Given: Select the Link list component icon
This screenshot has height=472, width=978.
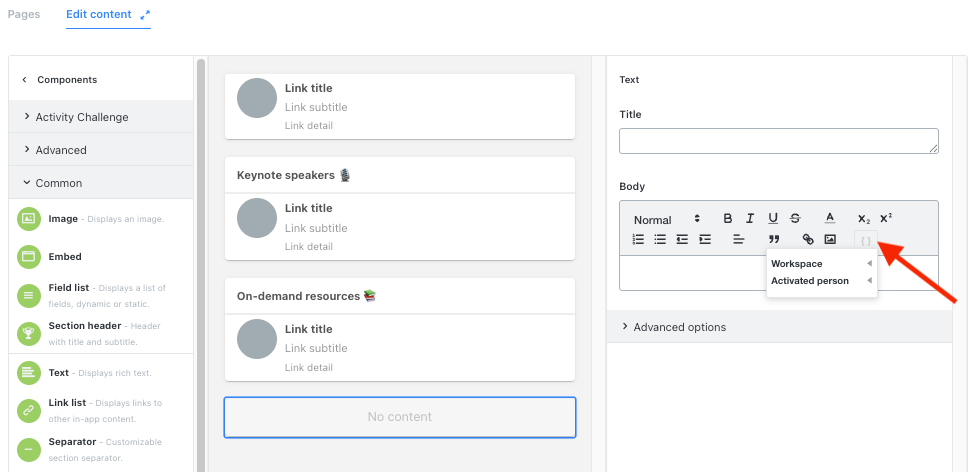Looking at the screenshot, I should tap(28, 410).
